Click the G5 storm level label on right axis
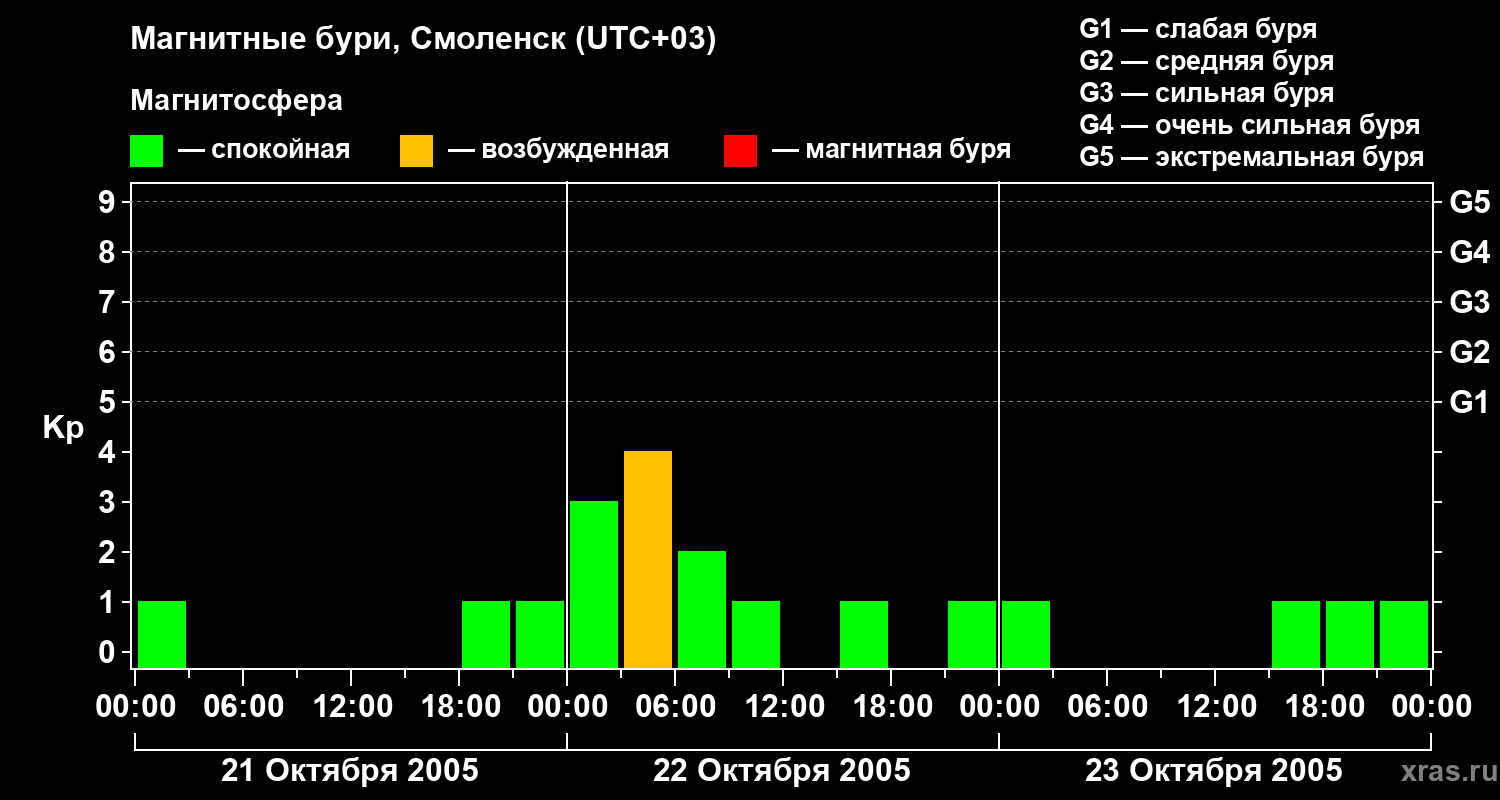1500x800 pixels. tap(1469, 202)
